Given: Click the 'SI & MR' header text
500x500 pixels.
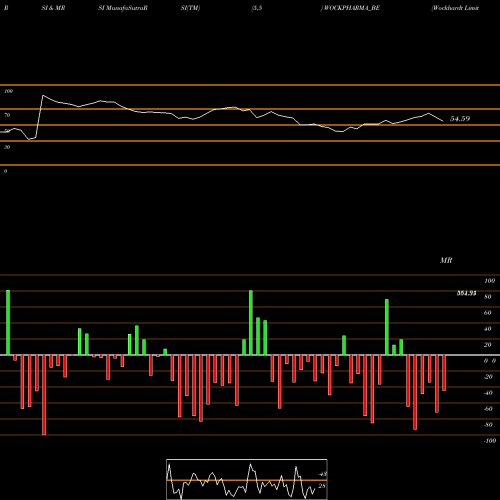Looking at the screenshot, I should [x=53, y=8].
